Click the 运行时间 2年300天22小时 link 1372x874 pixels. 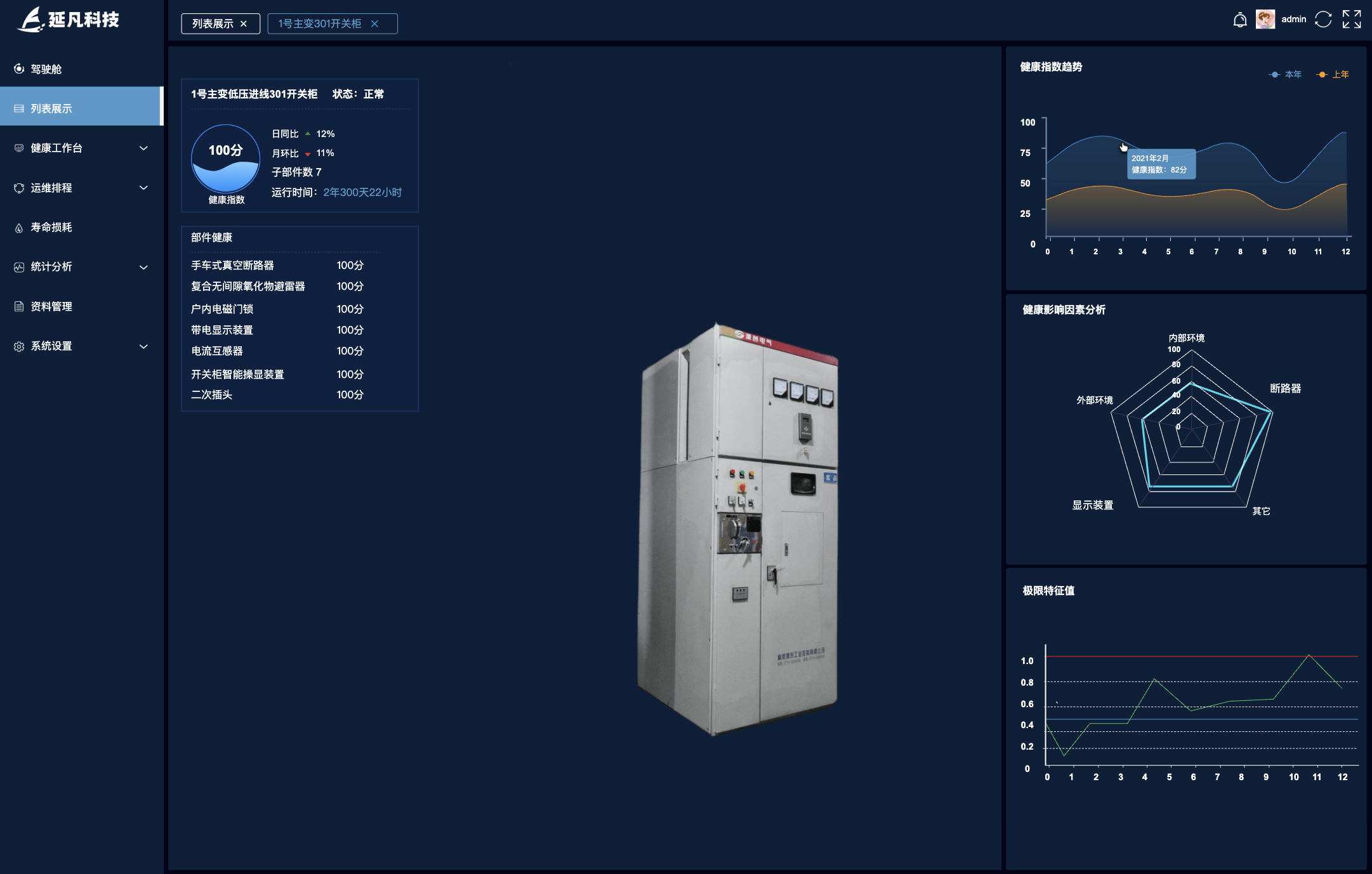[362, 193]
